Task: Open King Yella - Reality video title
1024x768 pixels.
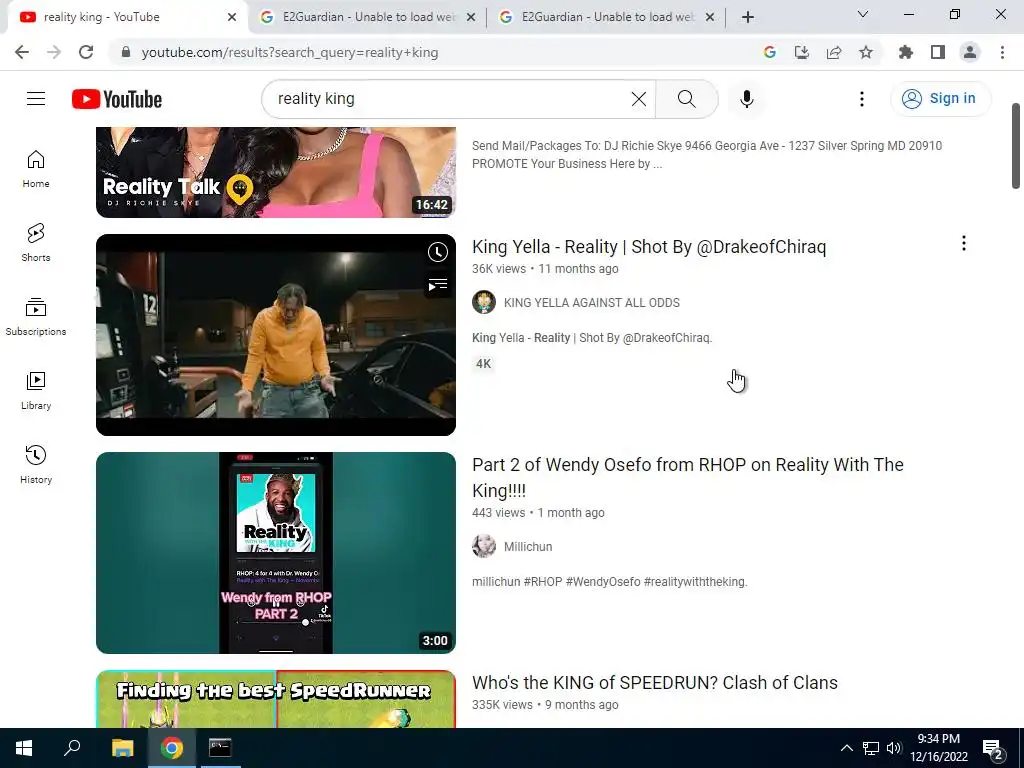Action: pyautogui.click(x=649, y=247)
